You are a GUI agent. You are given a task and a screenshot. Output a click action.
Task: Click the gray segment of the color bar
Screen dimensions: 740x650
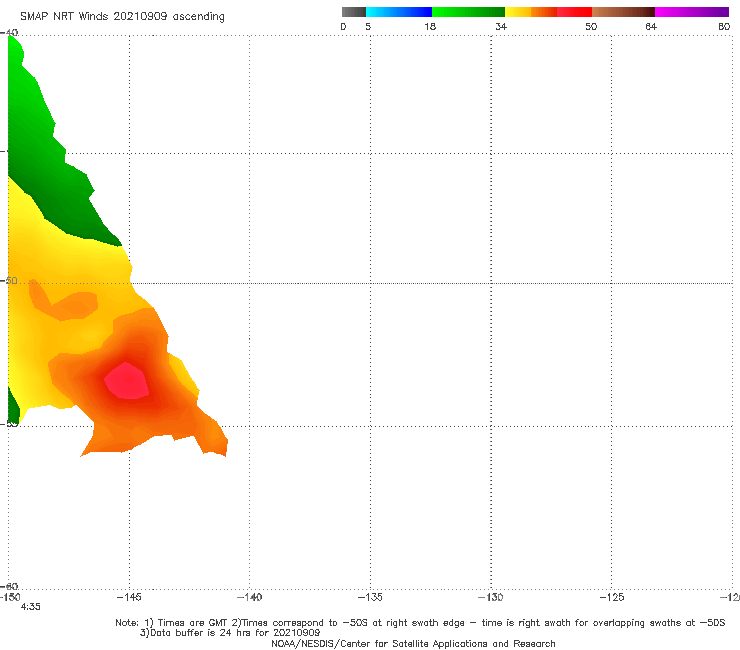(354, 12)
